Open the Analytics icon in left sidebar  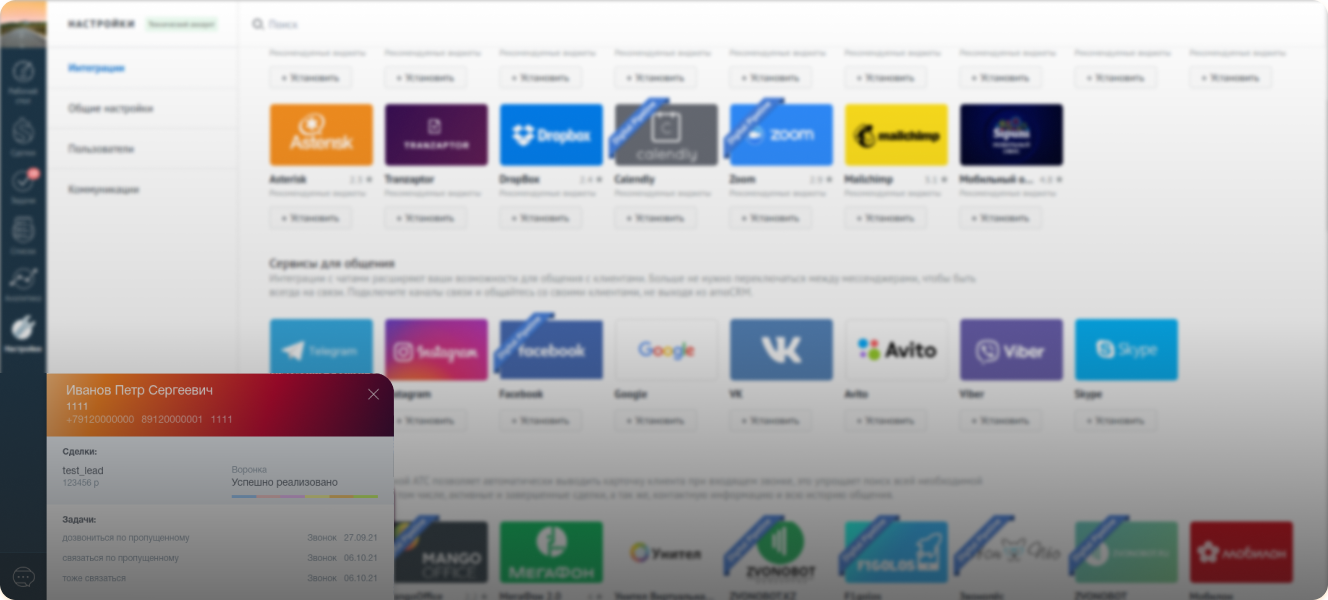[x=23, y=282]
